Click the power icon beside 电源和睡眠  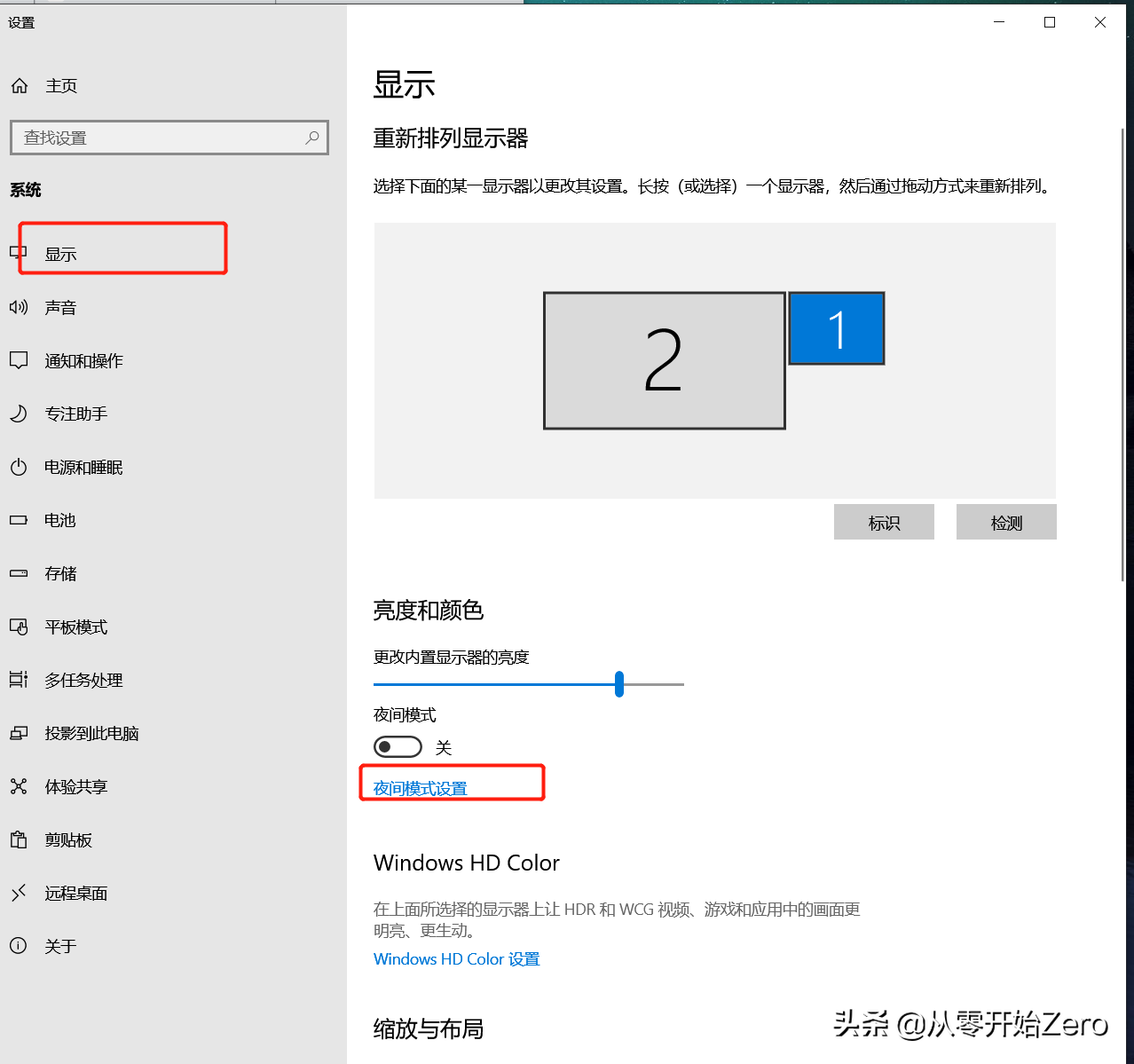[x=19, y=467]
